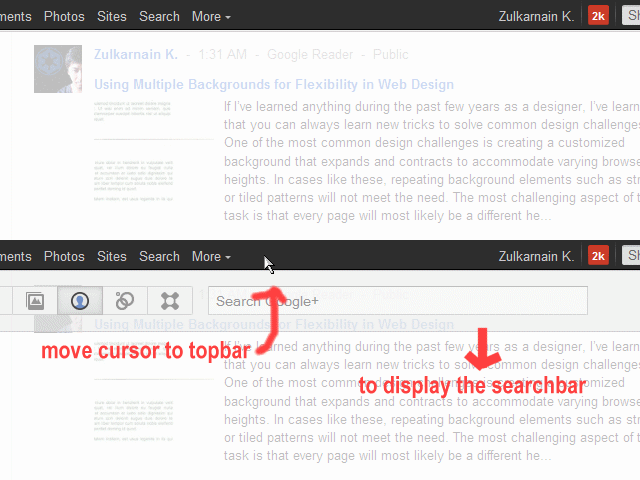Open Search in the topbar above Search Google+
The image size is (640, 480).
tap(159, 256)
